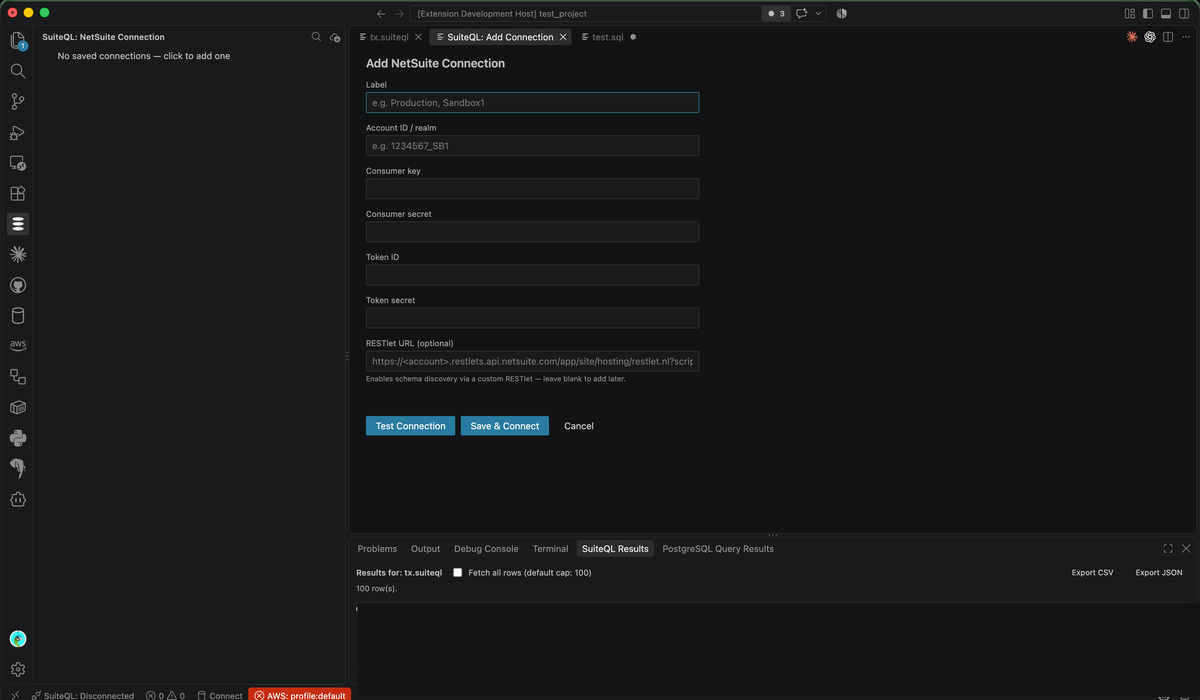Open the Remote Explorer view
Screen dimensions: 1200x700
tap(17, 163)
